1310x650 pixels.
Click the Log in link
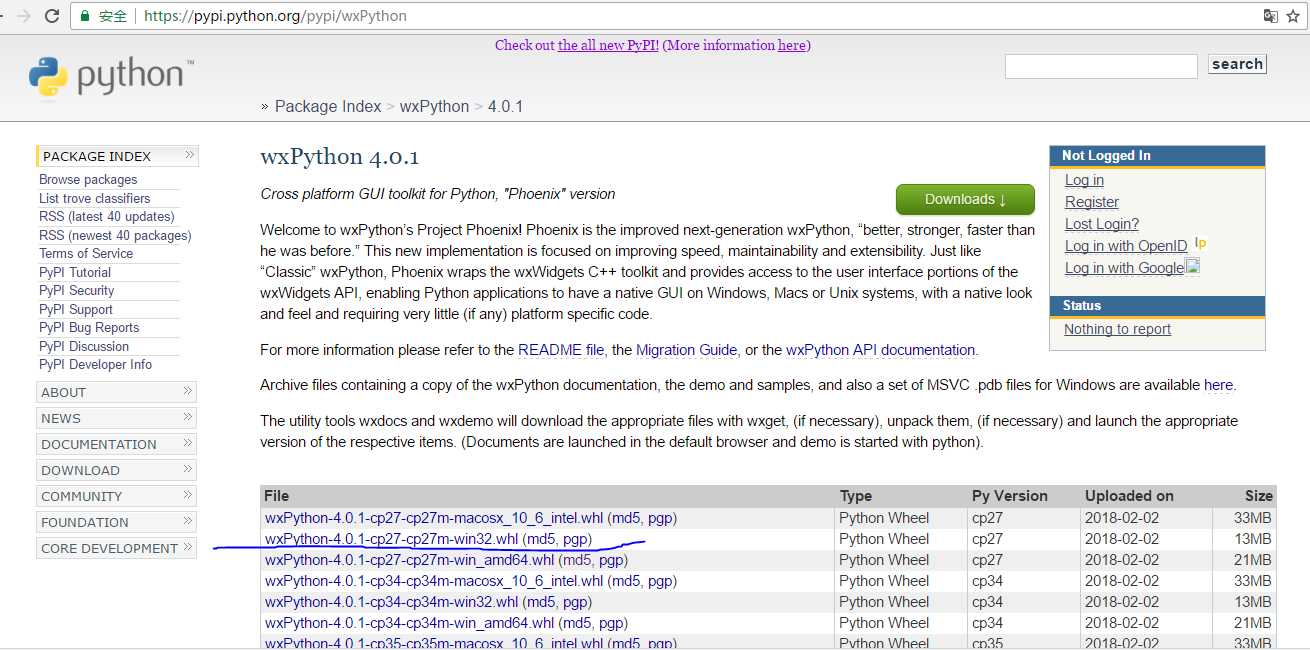coord(1084,180)
